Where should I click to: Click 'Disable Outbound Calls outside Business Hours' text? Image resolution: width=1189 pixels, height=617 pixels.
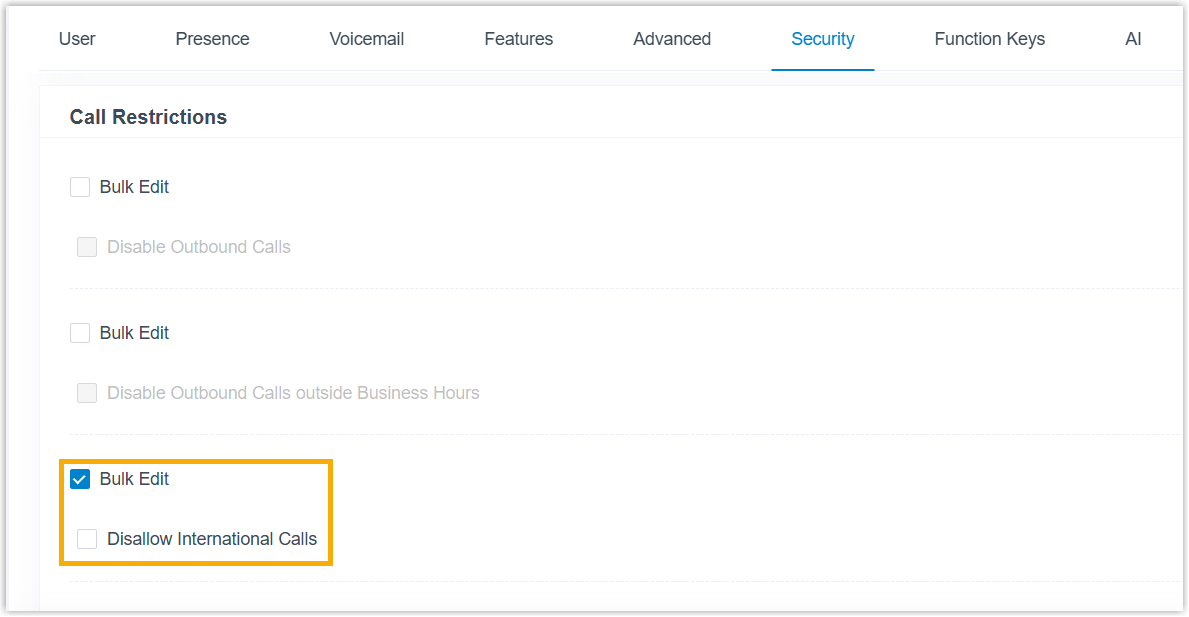tap(293, 393)
